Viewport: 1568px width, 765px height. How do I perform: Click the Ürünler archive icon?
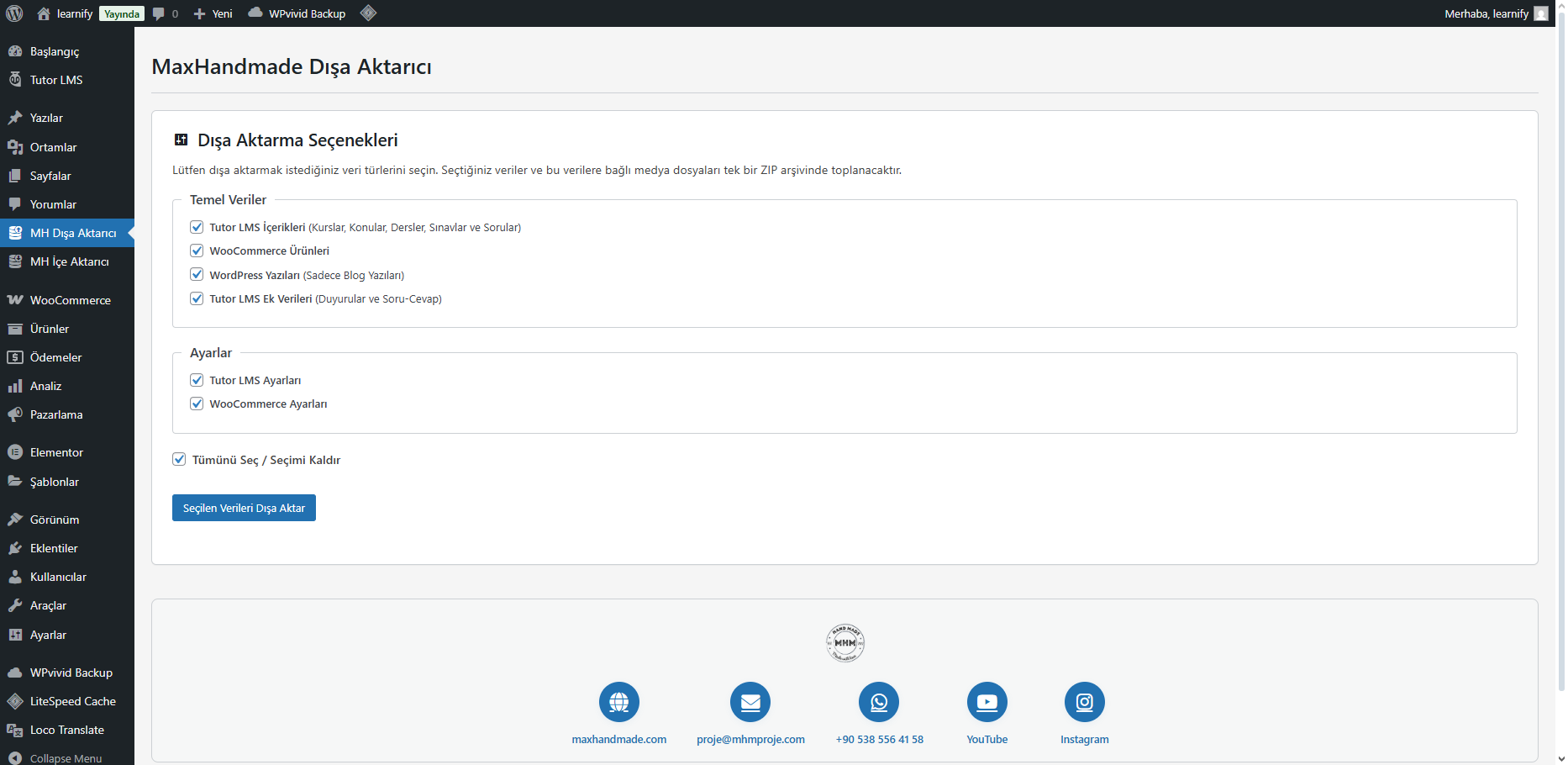(x=15, y=329)
